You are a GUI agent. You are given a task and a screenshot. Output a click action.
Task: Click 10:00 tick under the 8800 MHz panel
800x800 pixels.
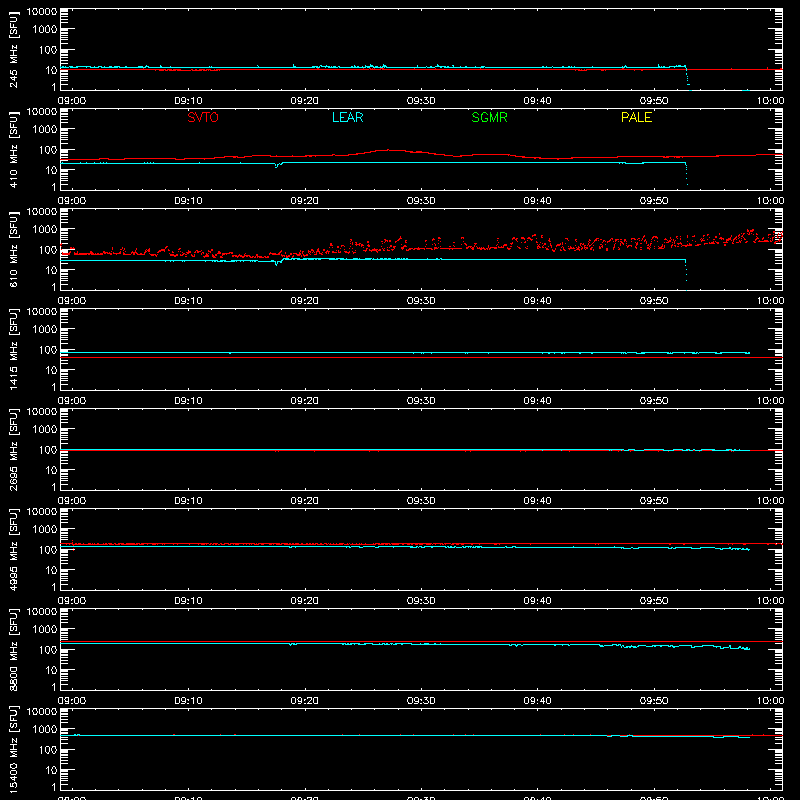[x=770, y=701]
